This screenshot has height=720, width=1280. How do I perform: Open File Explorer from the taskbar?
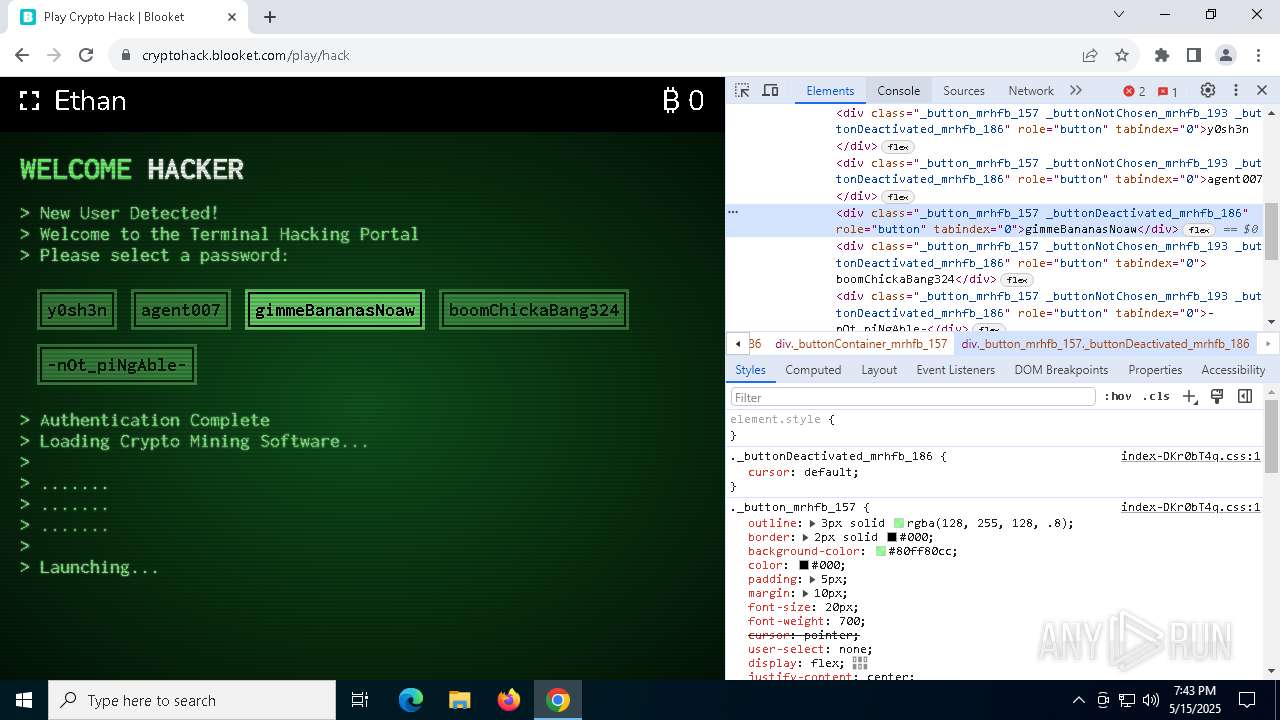[x=459, y=700]
